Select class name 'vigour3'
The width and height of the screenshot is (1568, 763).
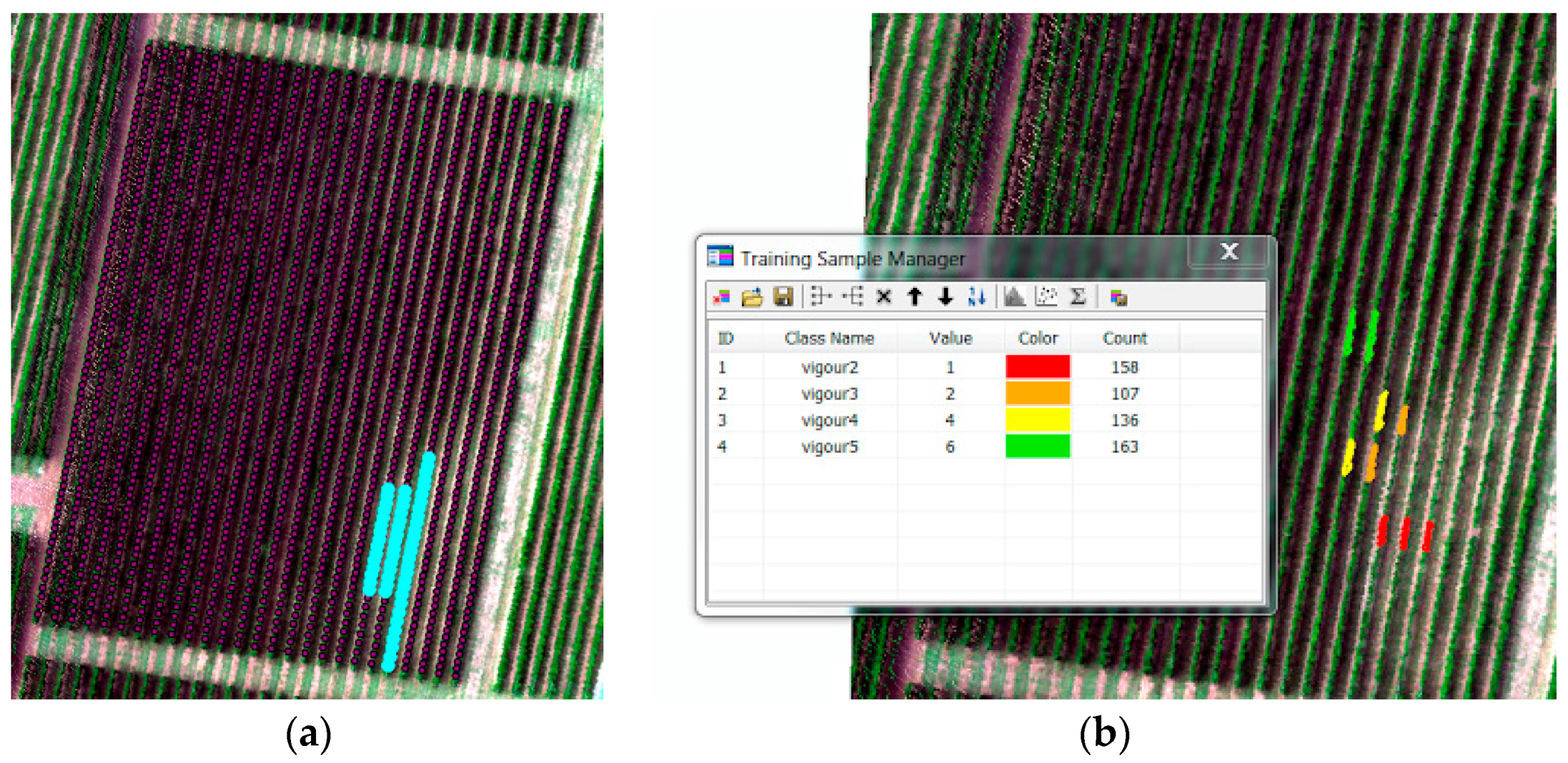click(x=829, y=394)
